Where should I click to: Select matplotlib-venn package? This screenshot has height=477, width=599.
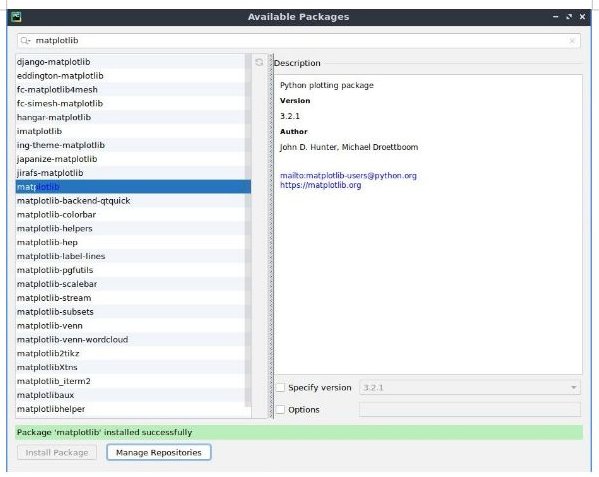133,326
